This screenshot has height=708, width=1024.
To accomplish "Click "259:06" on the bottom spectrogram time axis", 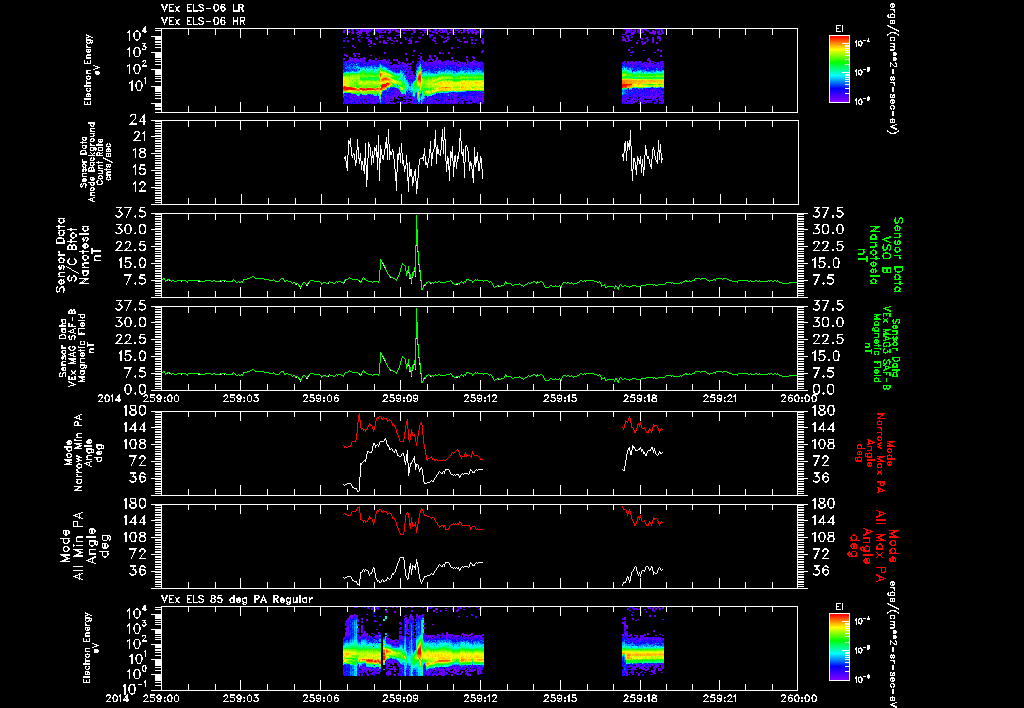I will (x=321, y=698).
